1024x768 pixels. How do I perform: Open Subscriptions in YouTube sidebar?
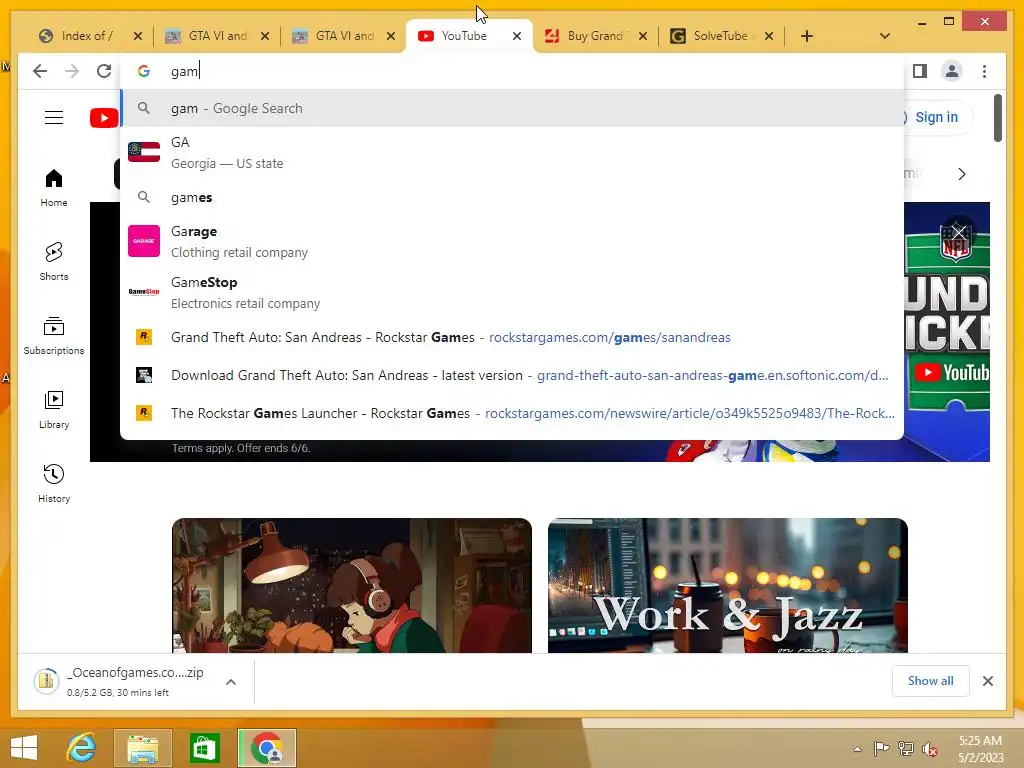pyautogui.click(x=54, y=336)
